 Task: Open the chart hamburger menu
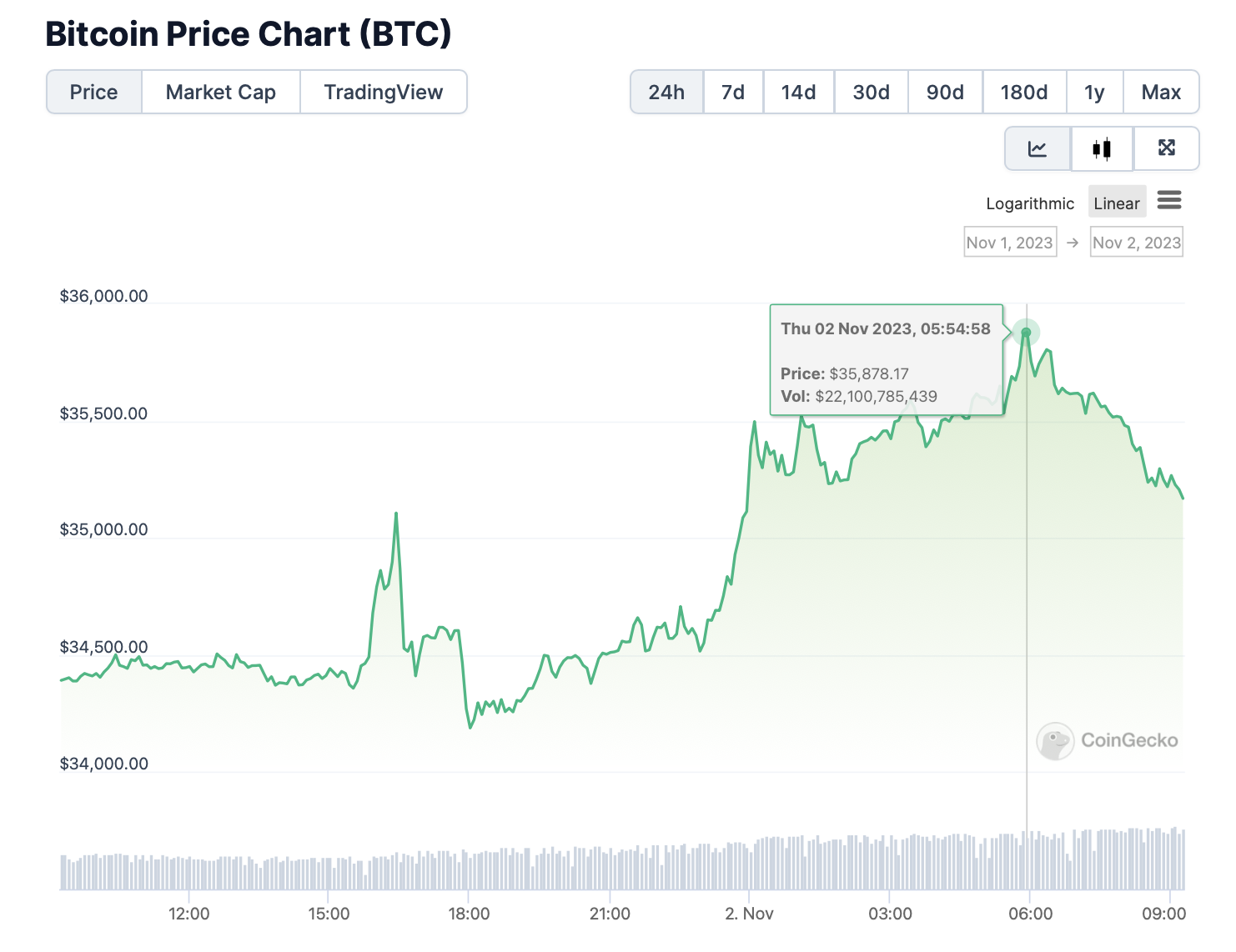point(1169,201)
